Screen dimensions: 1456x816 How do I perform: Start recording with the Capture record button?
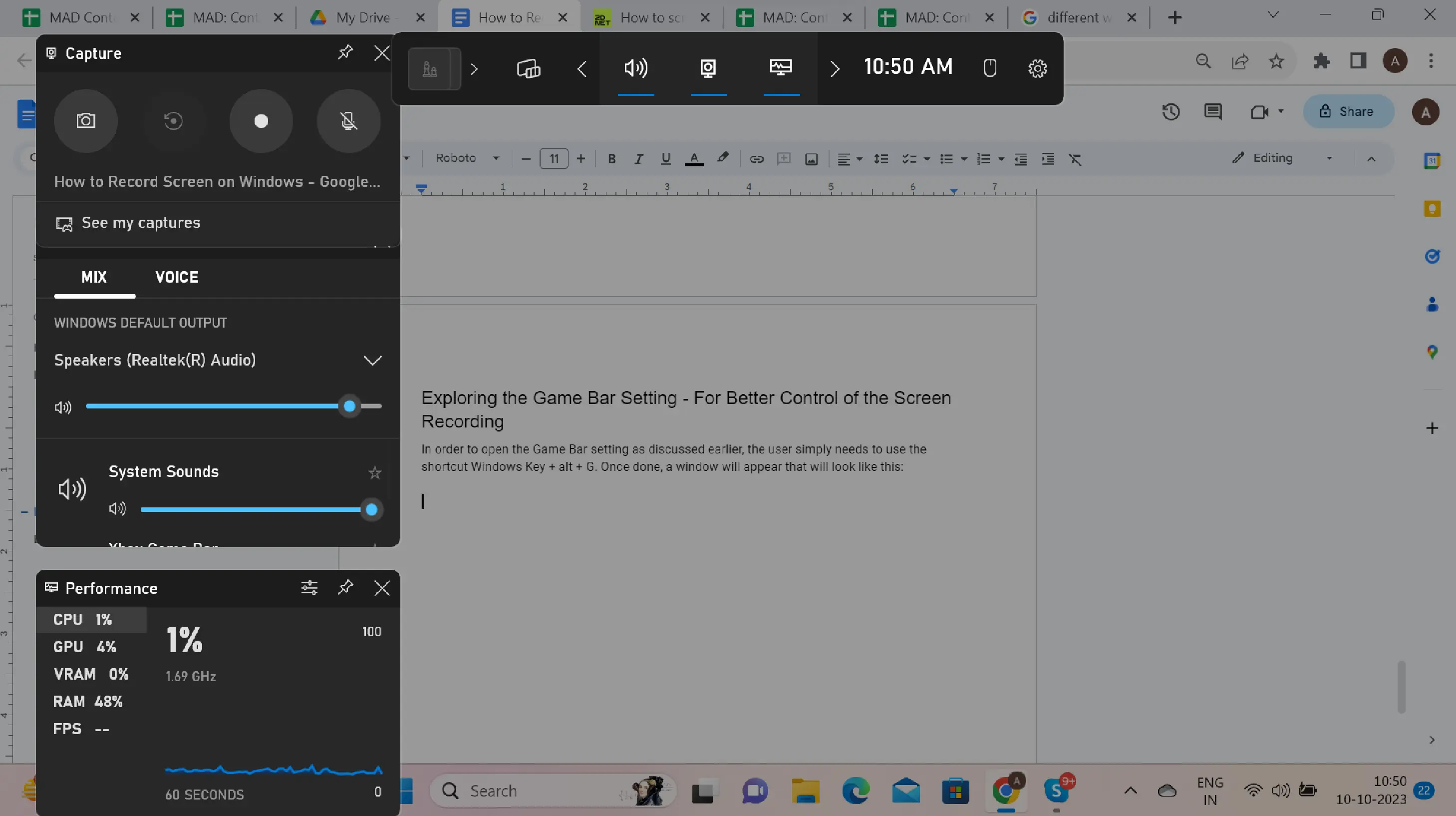click(261, 120)
